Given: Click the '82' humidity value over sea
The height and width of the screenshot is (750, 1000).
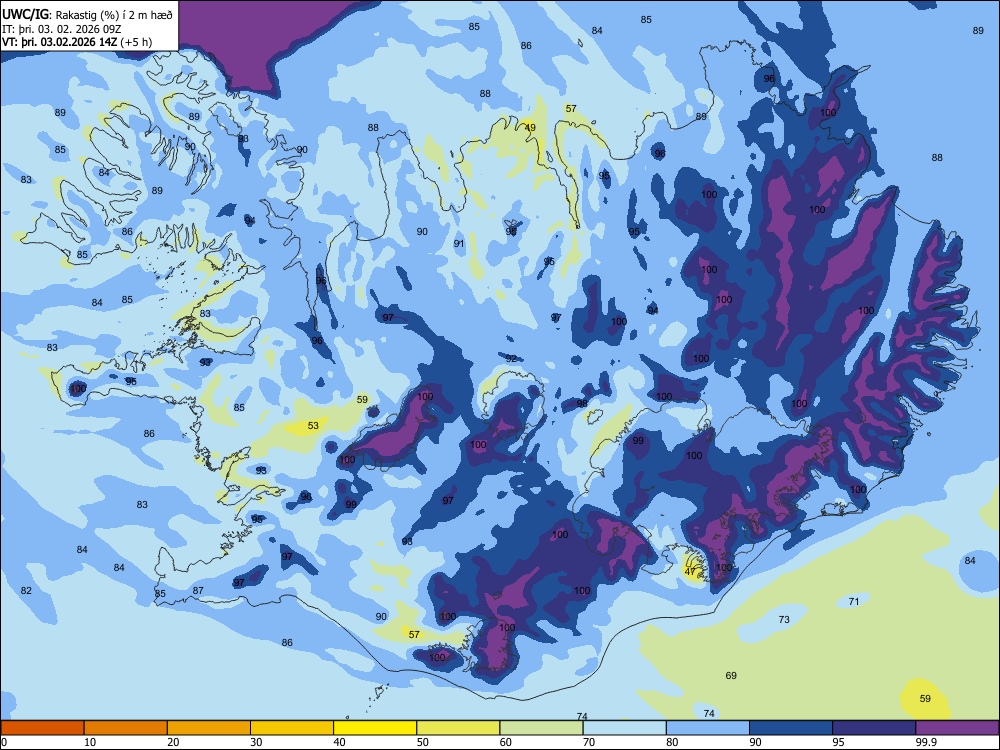Looking at the screenshot, I should point(26,591).
